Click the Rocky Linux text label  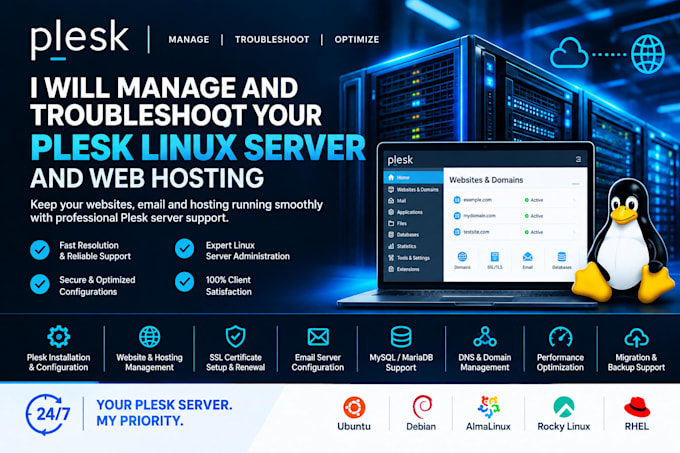click(564, 427)
